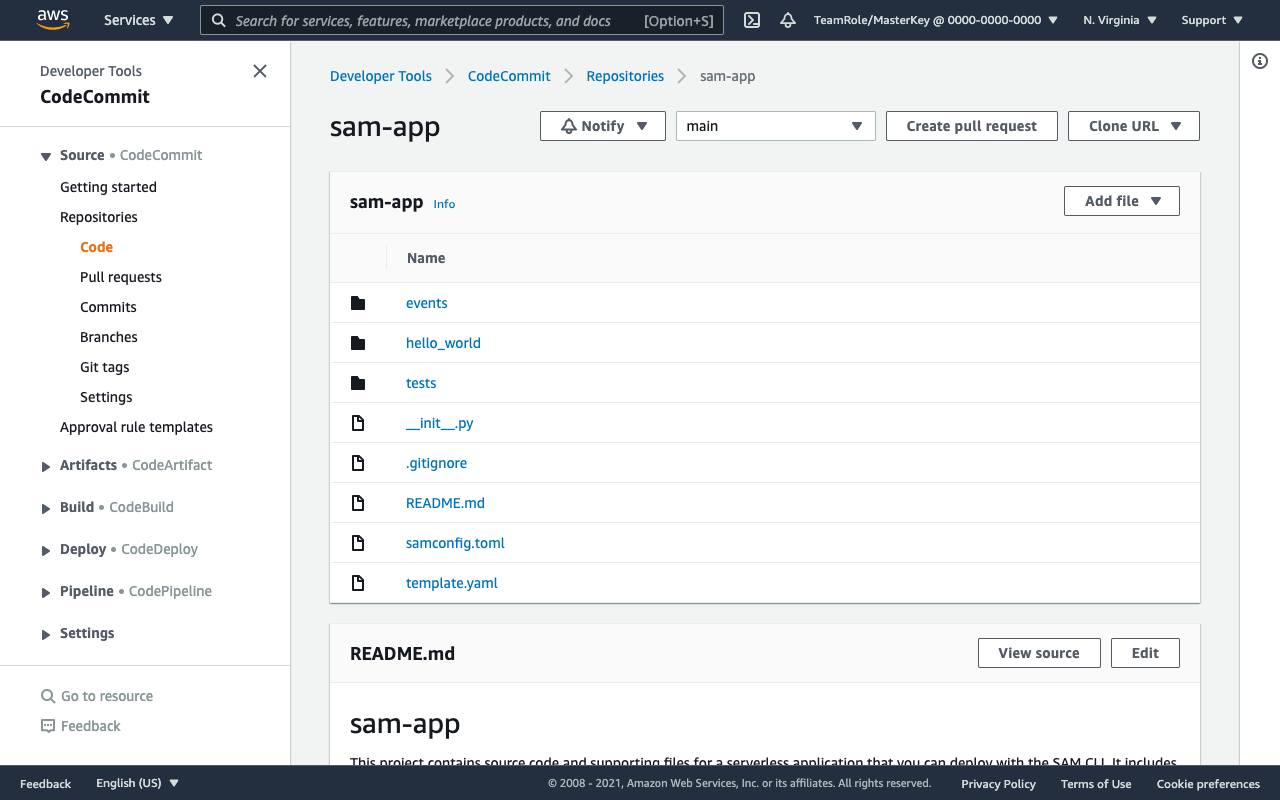Open Branches in sidebar

pos(109,337)
